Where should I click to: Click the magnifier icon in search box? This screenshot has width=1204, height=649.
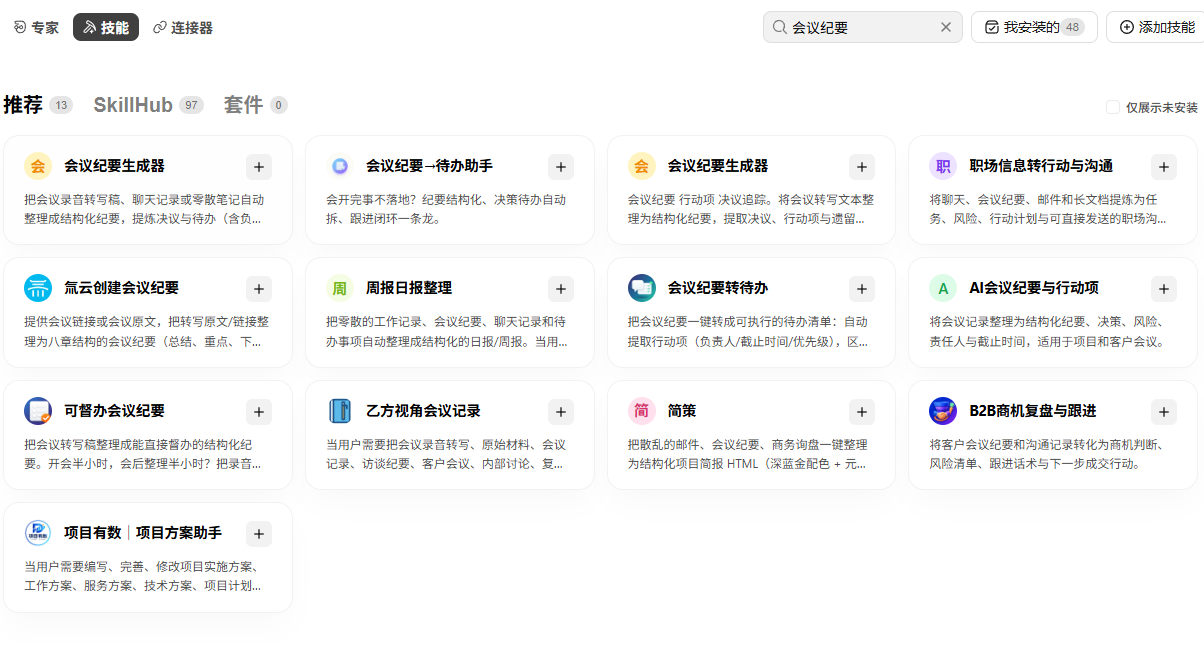(x=780, y=27)
